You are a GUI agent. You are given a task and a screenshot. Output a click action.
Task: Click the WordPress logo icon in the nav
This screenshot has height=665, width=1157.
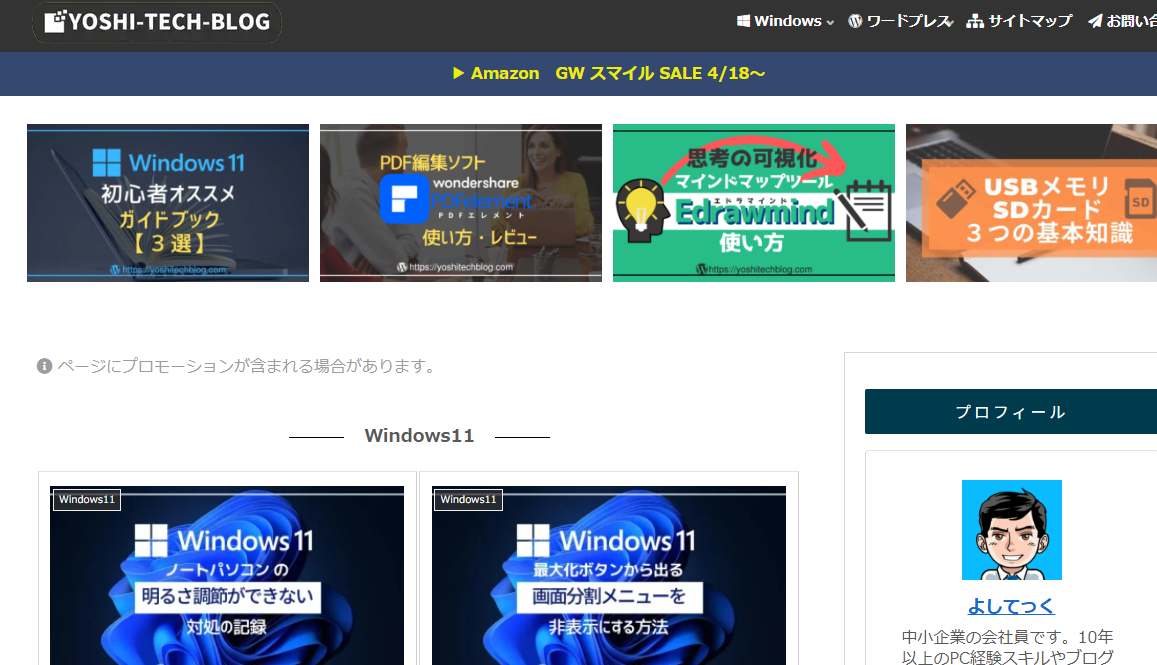855,21
